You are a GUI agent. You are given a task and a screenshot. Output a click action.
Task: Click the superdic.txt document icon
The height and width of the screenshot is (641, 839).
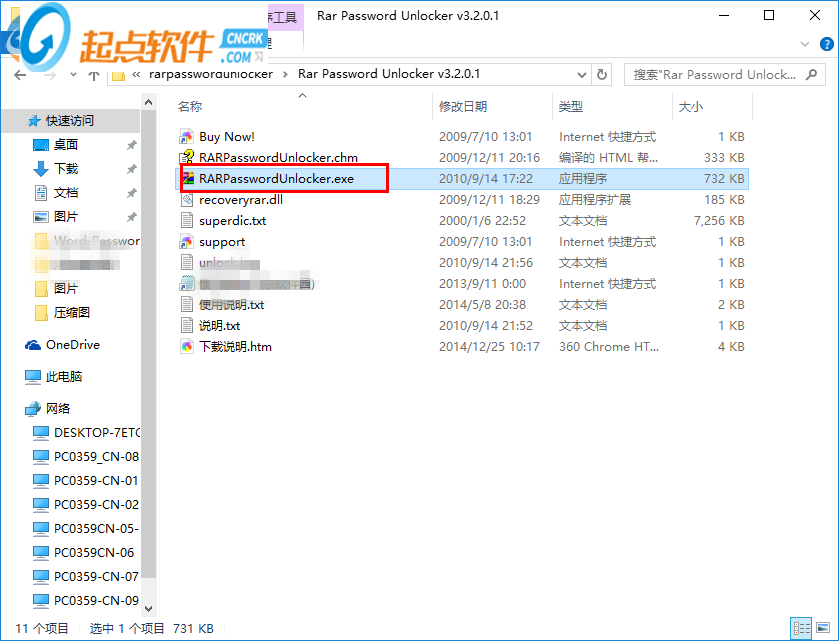point(186,220)
